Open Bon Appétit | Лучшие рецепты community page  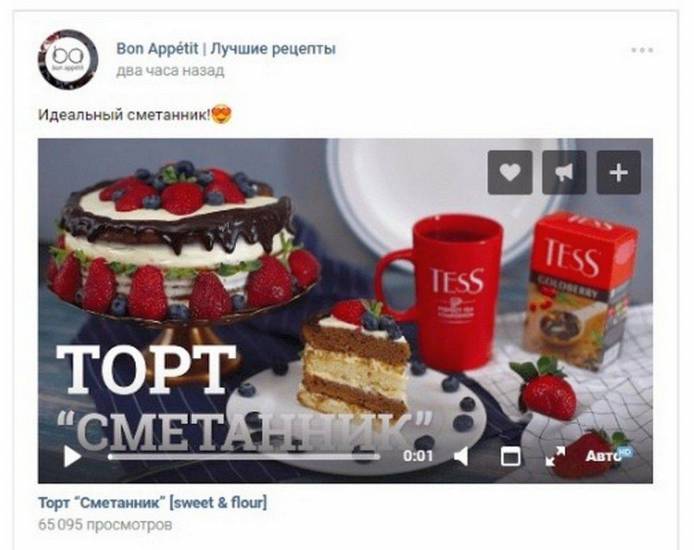[x=226, y=49]
